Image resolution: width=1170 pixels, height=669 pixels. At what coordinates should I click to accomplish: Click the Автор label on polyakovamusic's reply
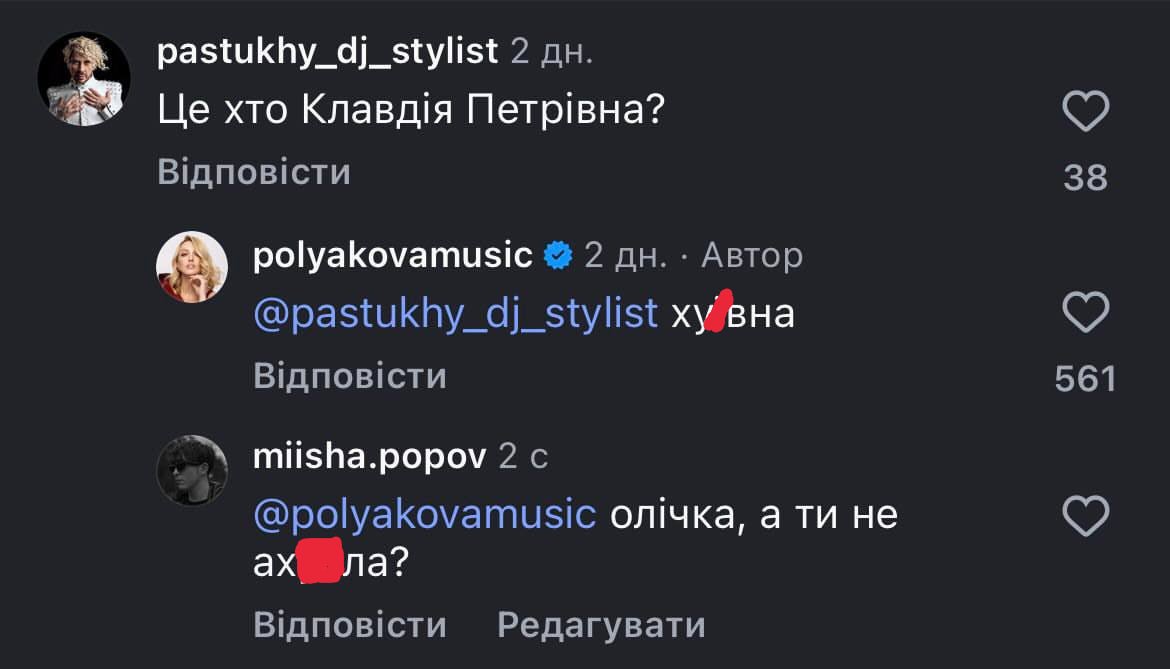point(752,256)
